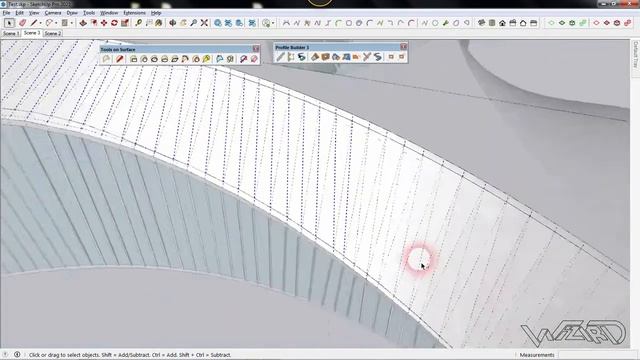Click the Zoom Extents icon
Screen dimensions: 640x360
(204, 23)
